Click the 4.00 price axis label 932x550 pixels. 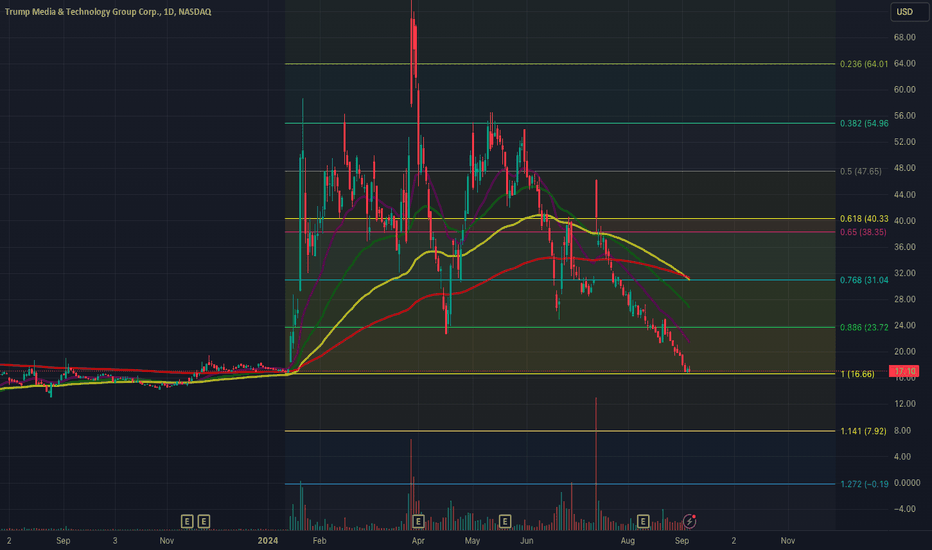(902, 457)
